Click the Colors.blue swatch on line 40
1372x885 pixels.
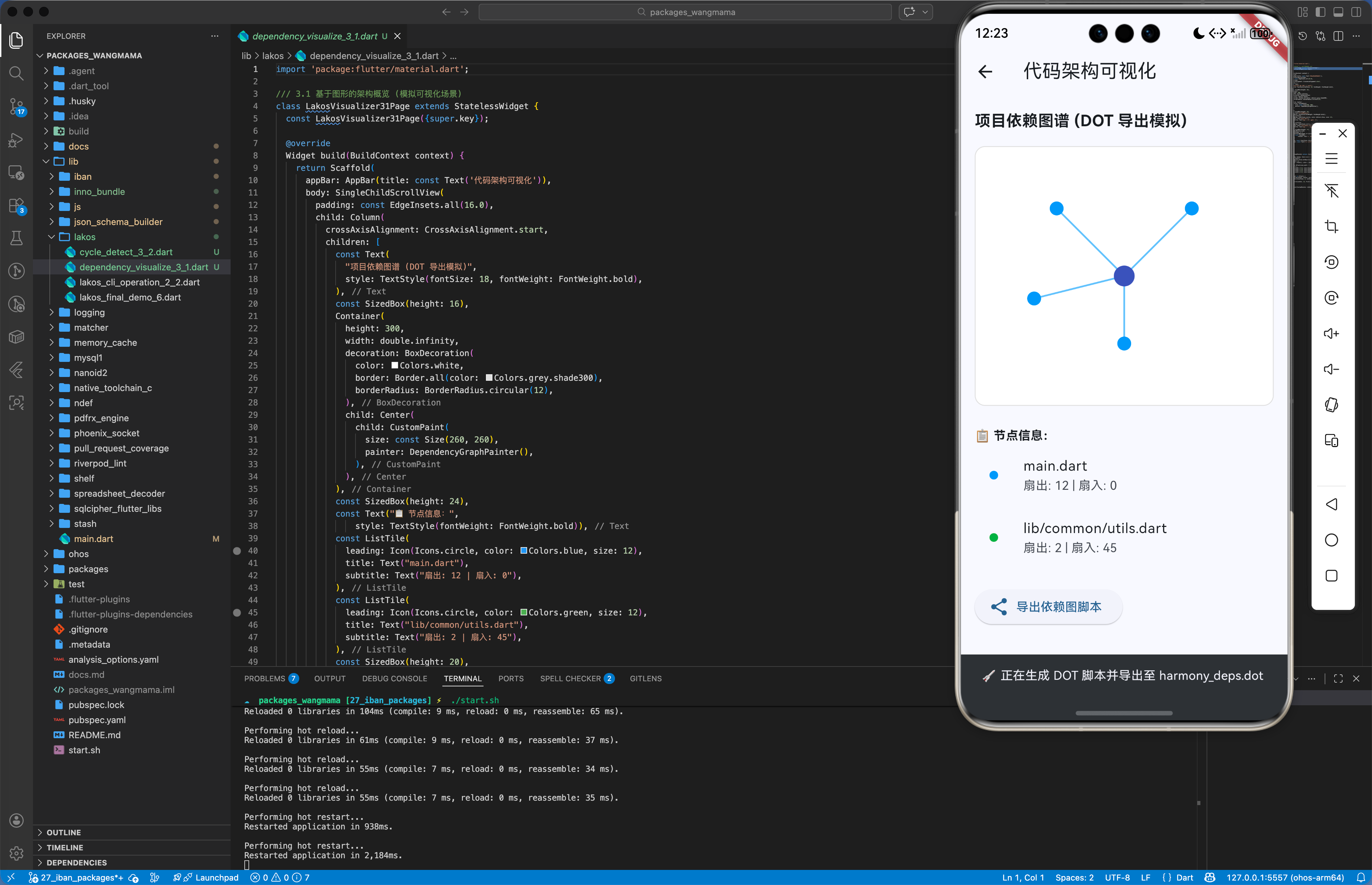(524, 551)
